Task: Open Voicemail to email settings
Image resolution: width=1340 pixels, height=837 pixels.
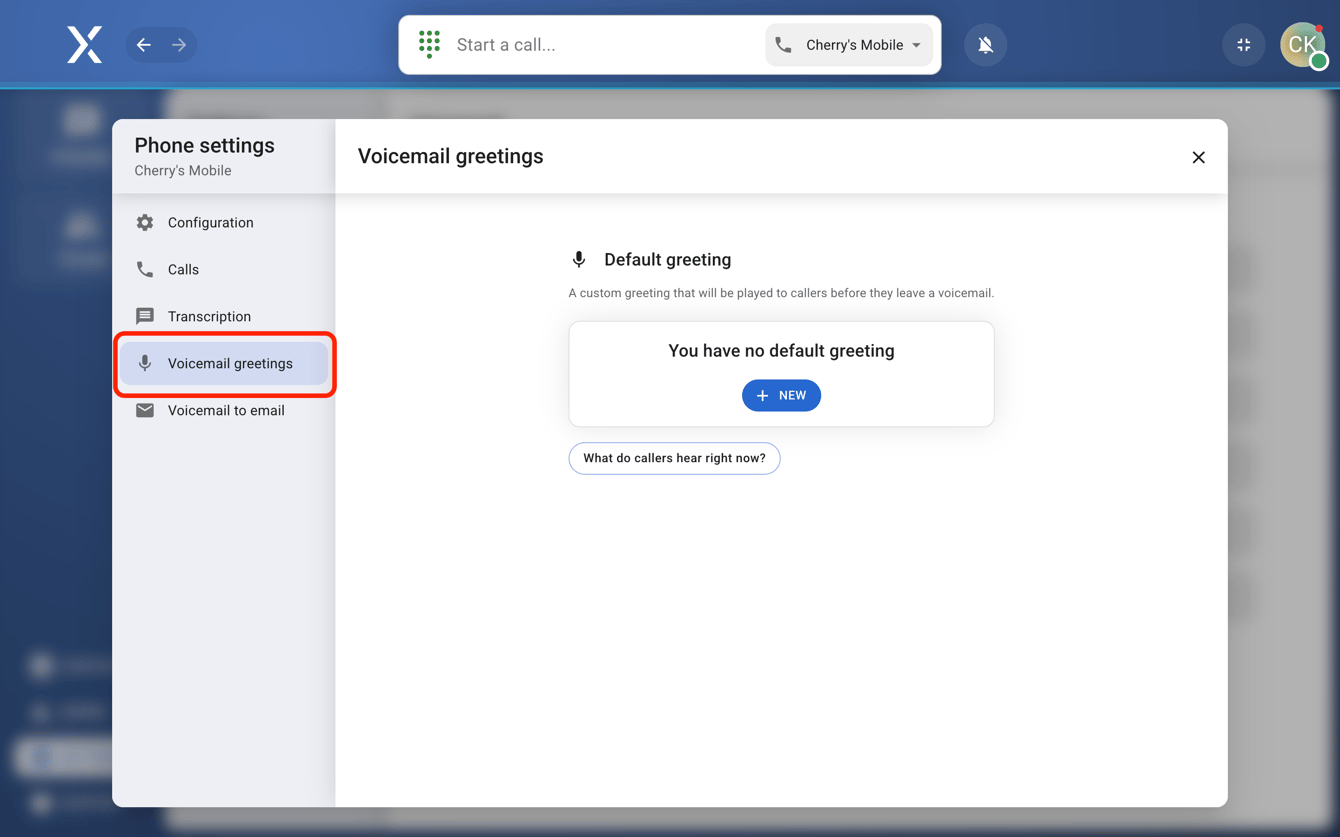Action: (x=226, y=411)
